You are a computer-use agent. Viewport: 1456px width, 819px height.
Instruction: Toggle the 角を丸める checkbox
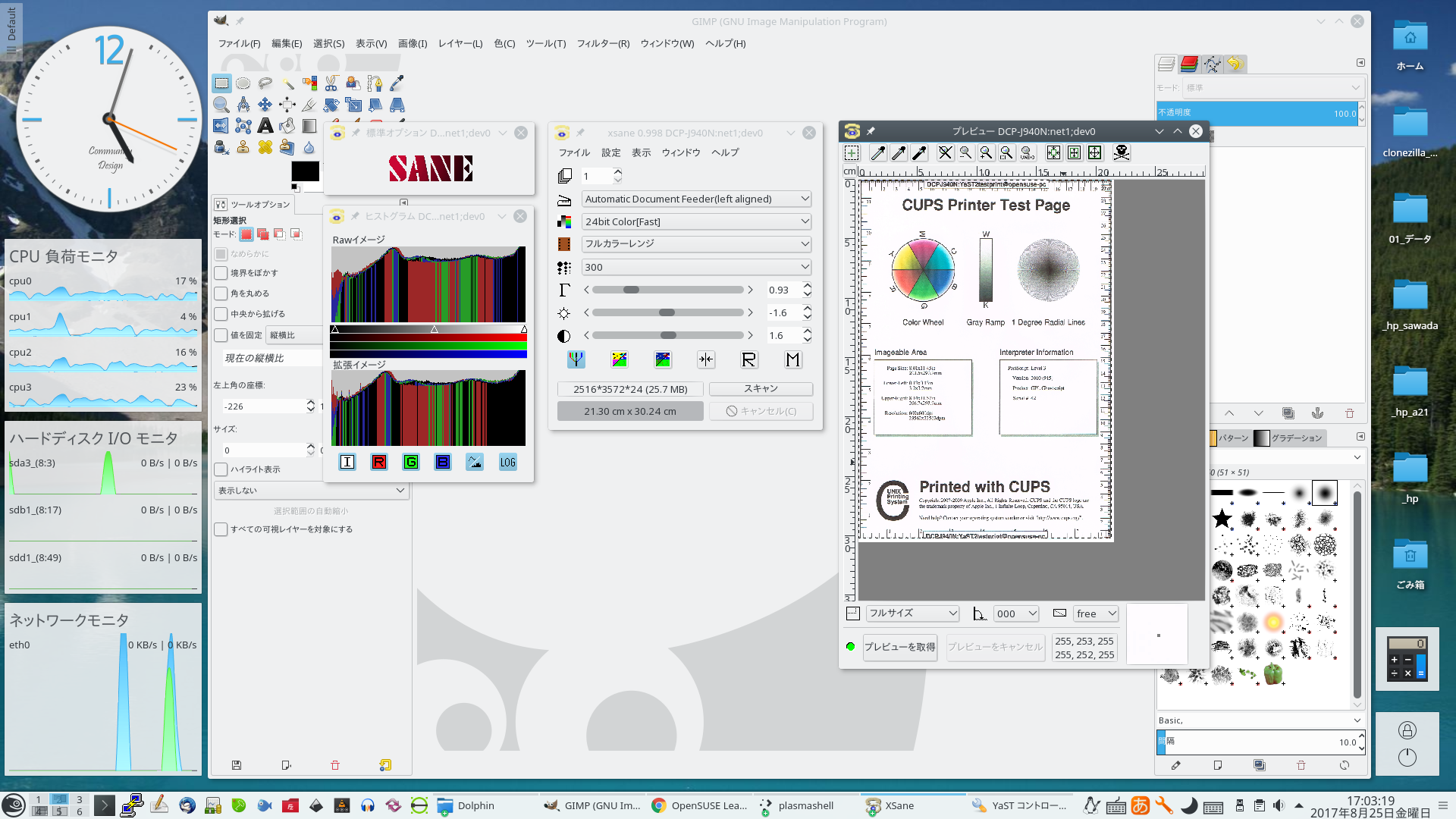[221, 293]
